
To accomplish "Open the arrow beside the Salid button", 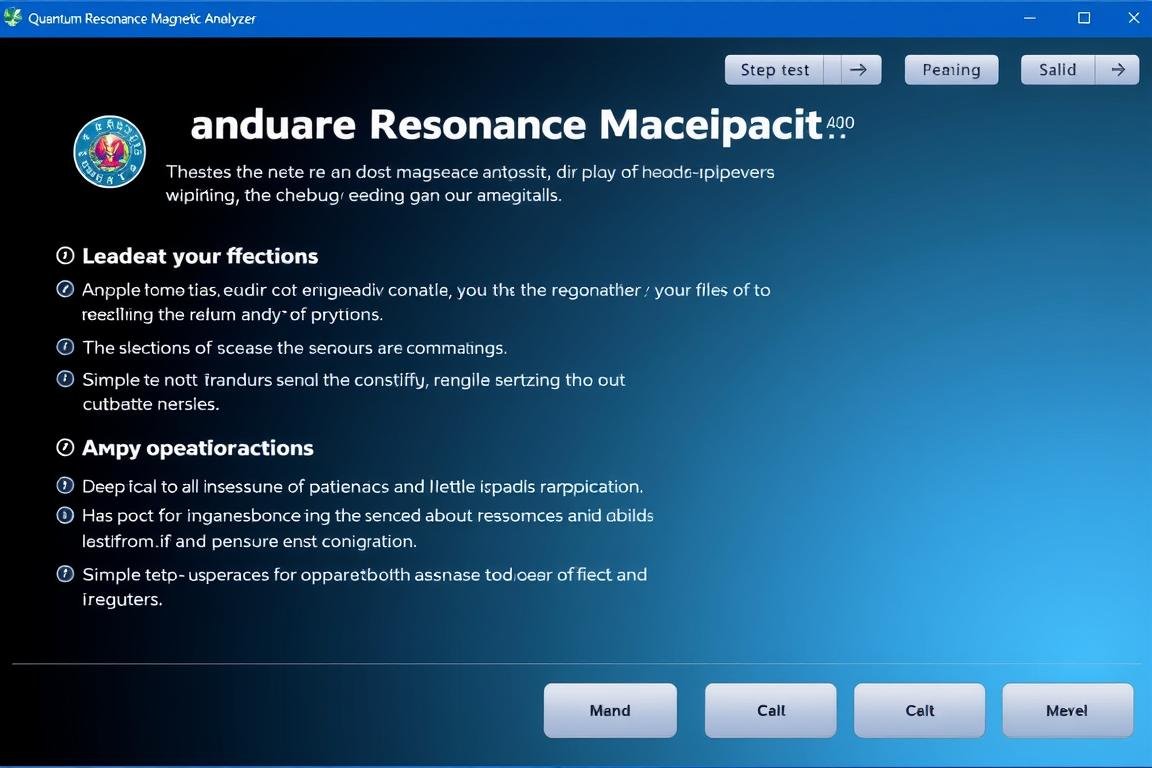I will 1118,70.
